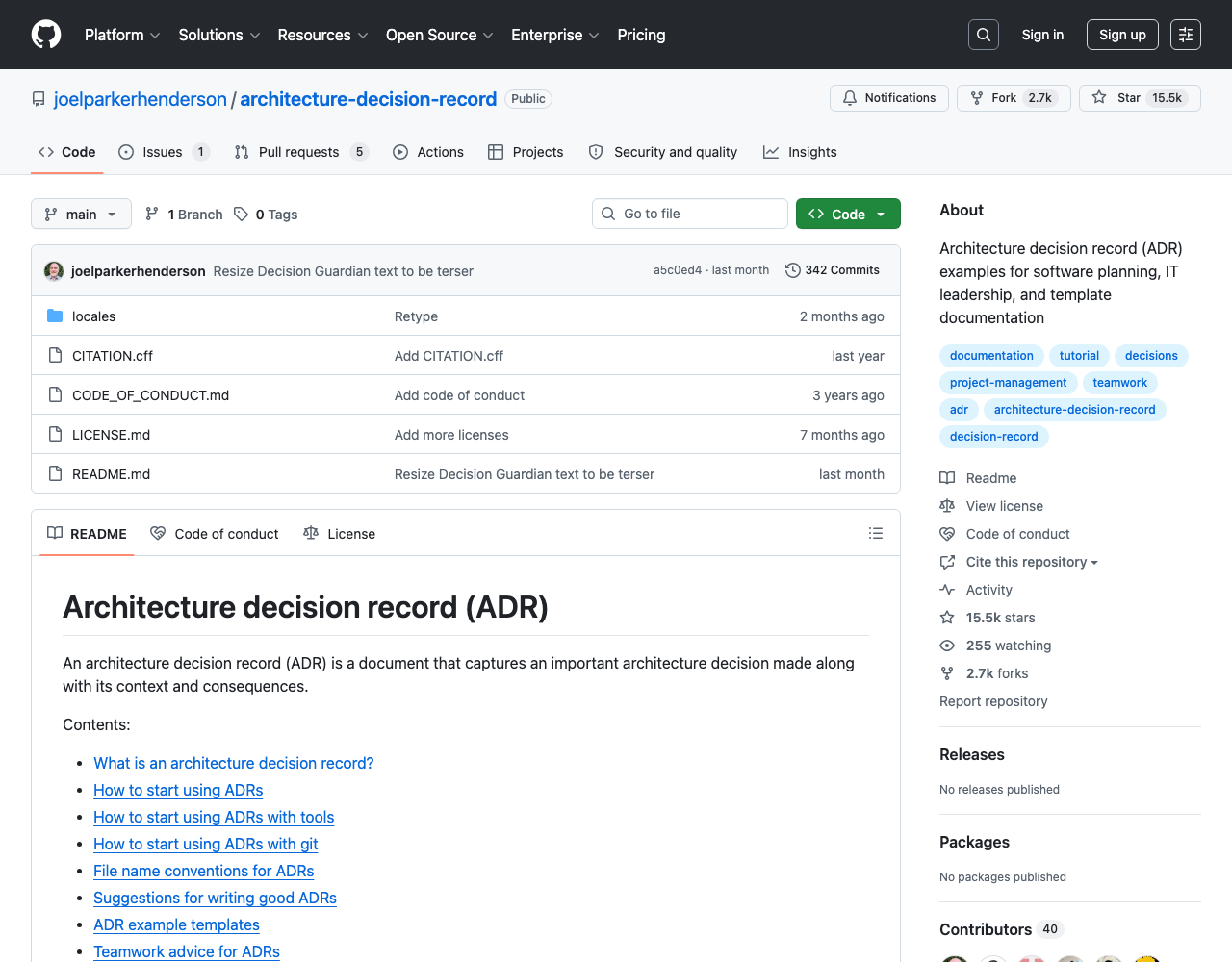1232x962 pixels.
Task: Expand the Resources menu
Action: tap(322, 35)
